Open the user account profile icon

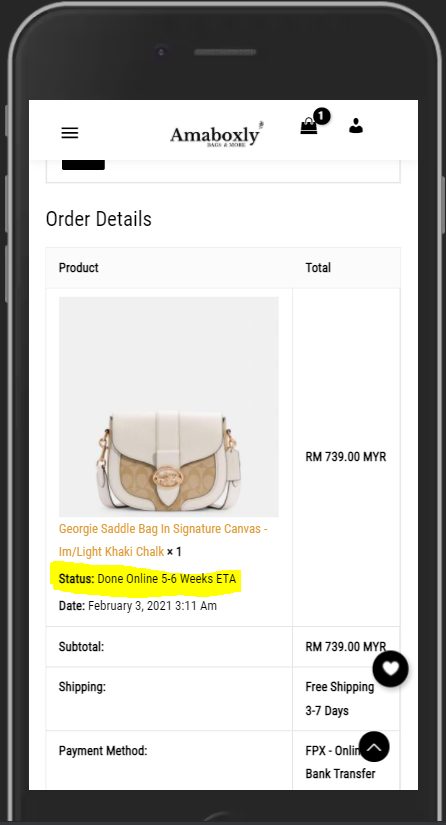[x=356, y=126]
